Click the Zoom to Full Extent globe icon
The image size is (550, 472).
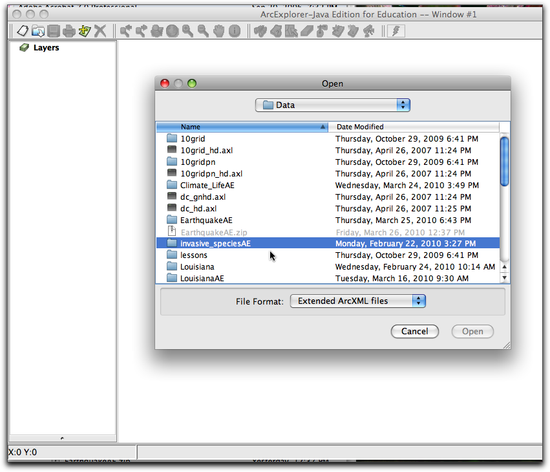[x=172, y=31]
